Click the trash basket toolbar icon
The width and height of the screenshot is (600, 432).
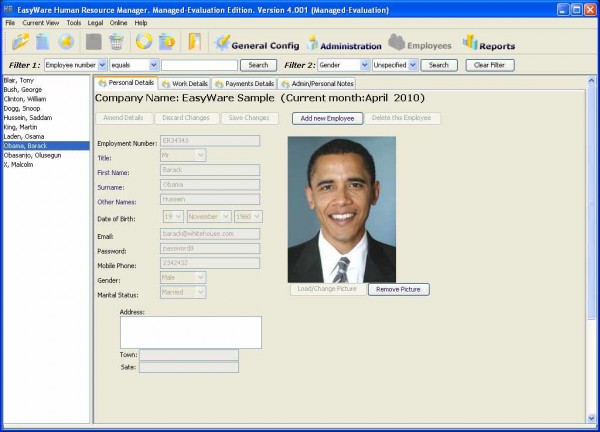pos(116,41)
